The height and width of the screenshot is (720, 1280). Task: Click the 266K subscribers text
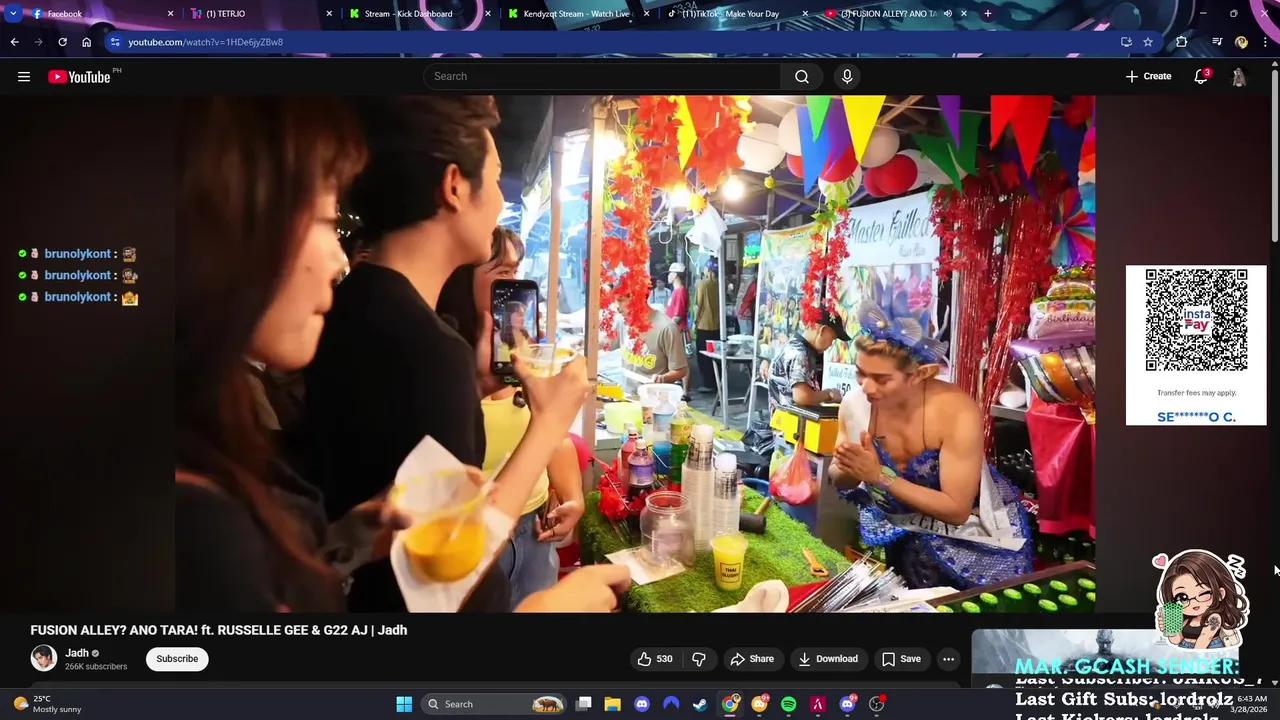[x=96, y=666]
